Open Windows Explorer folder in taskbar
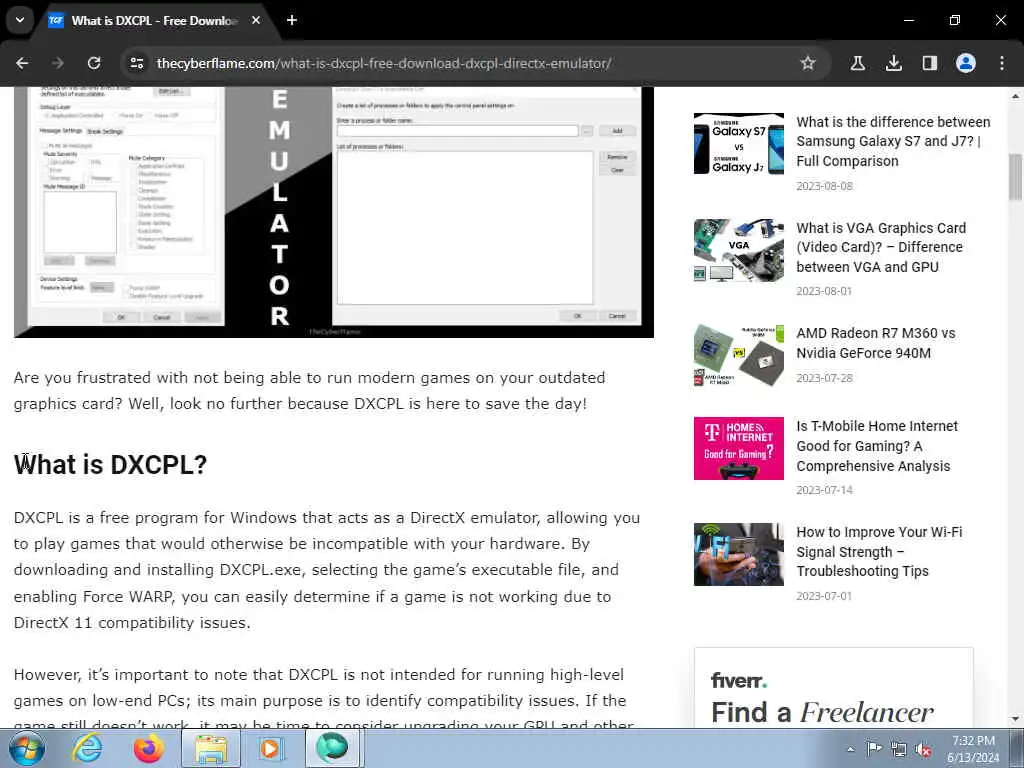Viewport: 1024px width, 768px height. [x=210, y=748]
